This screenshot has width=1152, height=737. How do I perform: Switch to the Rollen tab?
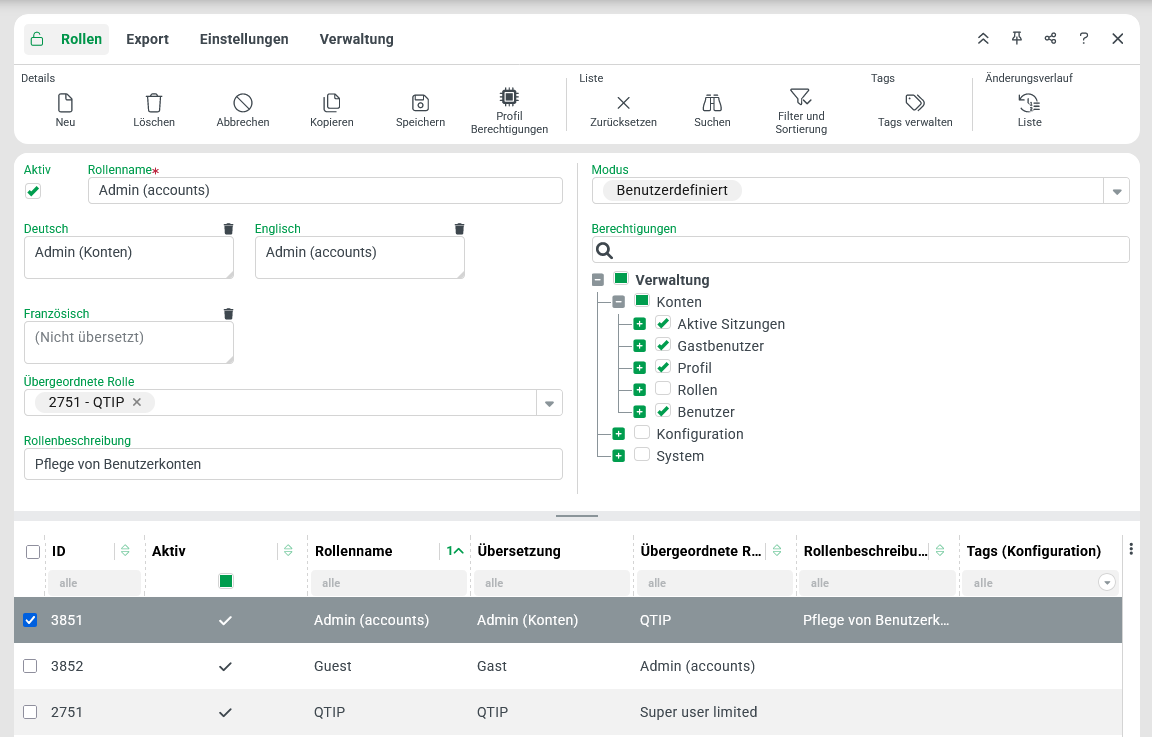[x=67, y=39]
